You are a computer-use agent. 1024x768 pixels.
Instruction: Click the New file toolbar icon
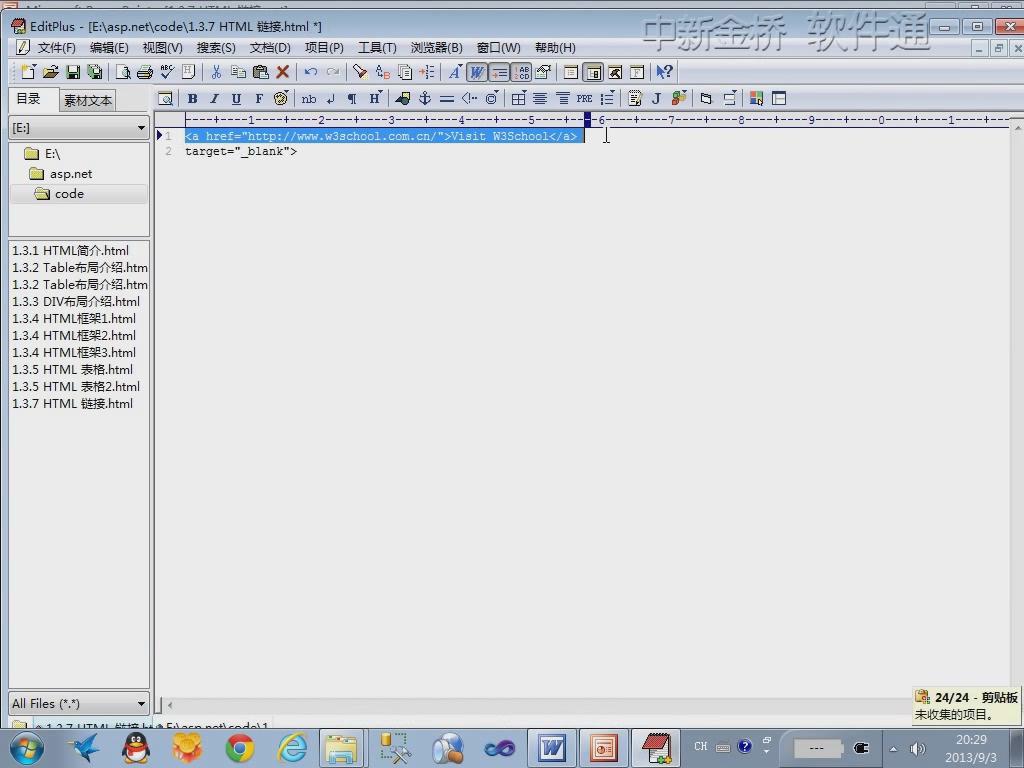29,72
